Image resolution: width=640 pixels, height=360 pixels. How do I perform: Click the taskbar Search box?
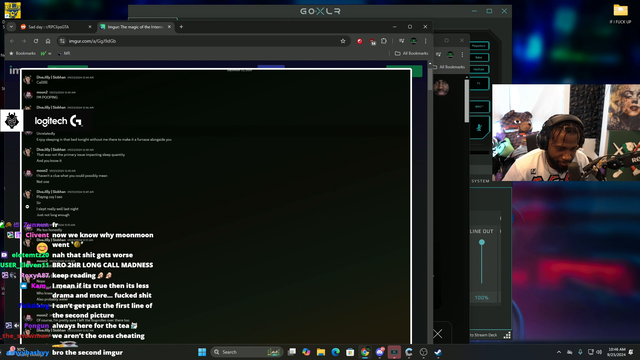pyautogui.click(x=247, y=352)
